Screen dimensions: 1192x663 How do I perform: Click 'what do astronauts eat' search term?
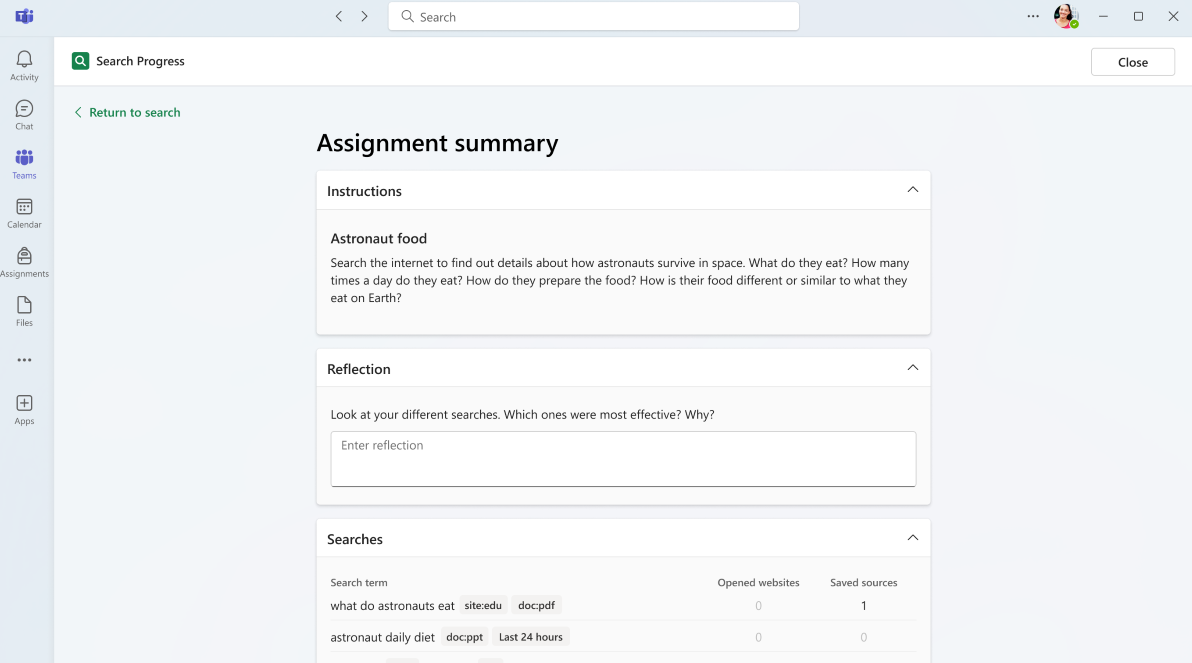pyautogui.click(x=392, y=606)
